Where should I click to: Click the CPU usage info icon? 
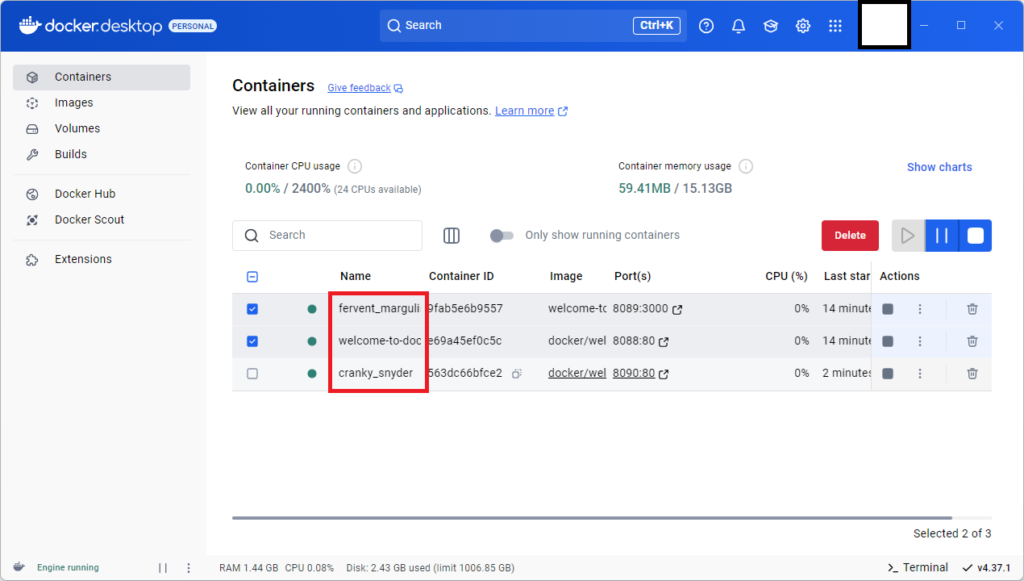click(x=355, y=166)
